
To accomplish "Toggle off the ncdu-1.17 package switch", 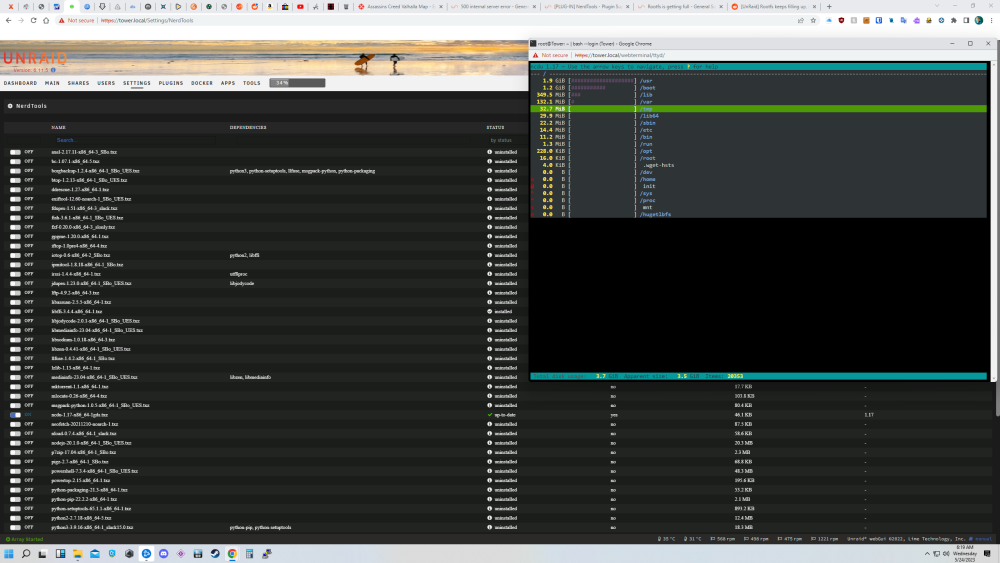I will 15,414.
